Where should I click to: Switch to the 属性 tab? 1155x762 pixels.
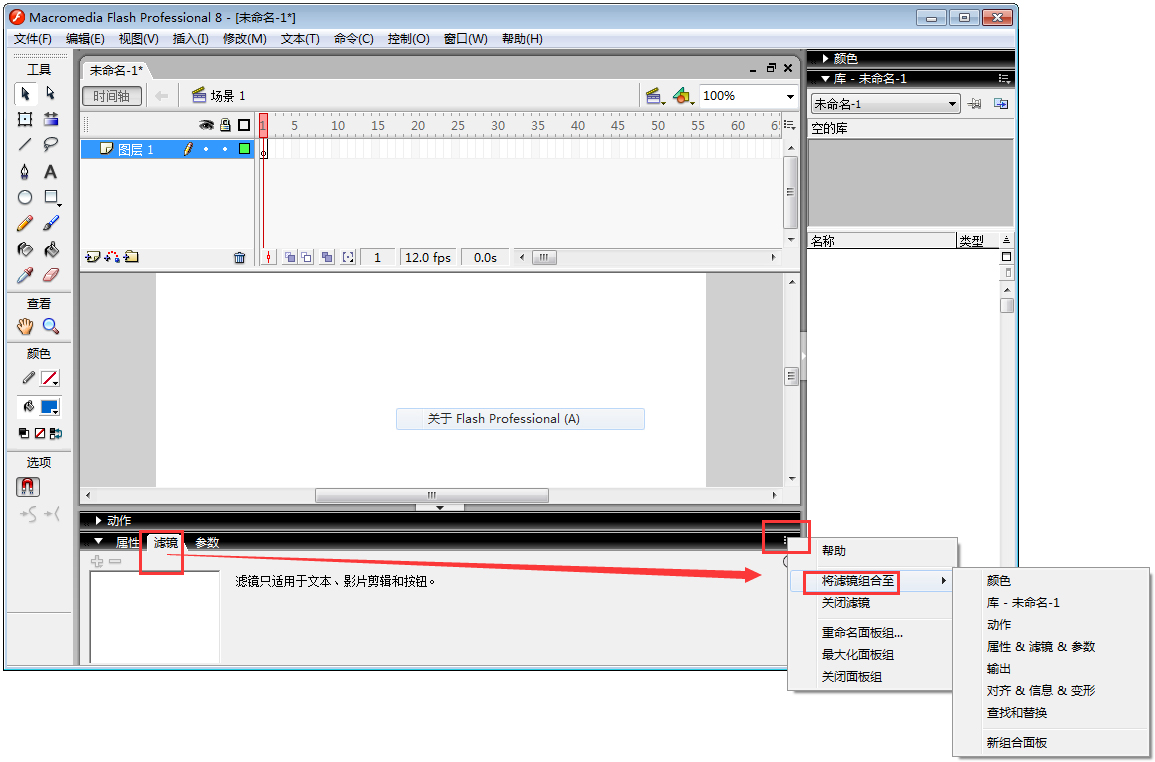point(127,542)
